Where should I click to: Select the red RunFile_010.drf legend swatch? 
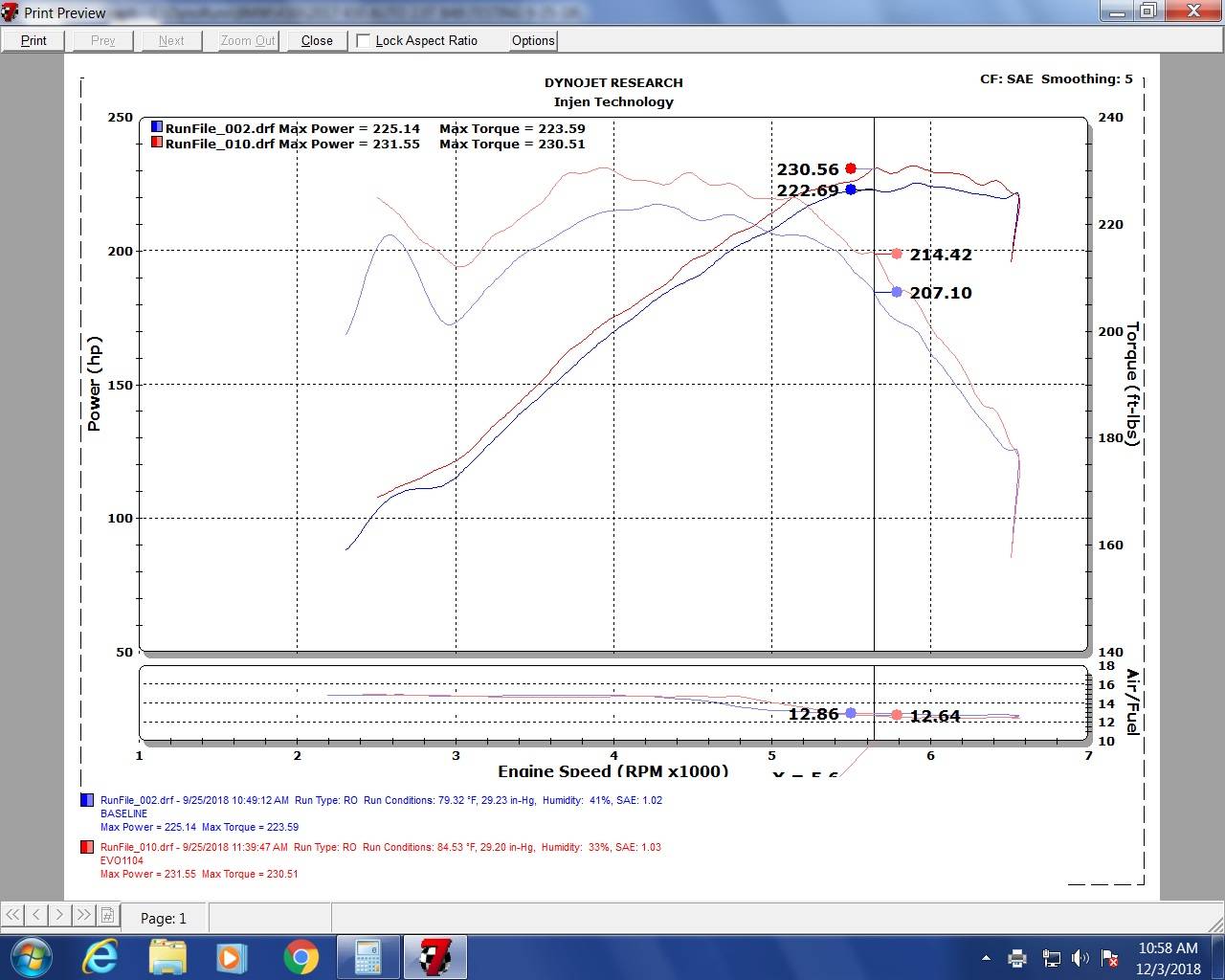pyautogui.click(x=157, y=144)
